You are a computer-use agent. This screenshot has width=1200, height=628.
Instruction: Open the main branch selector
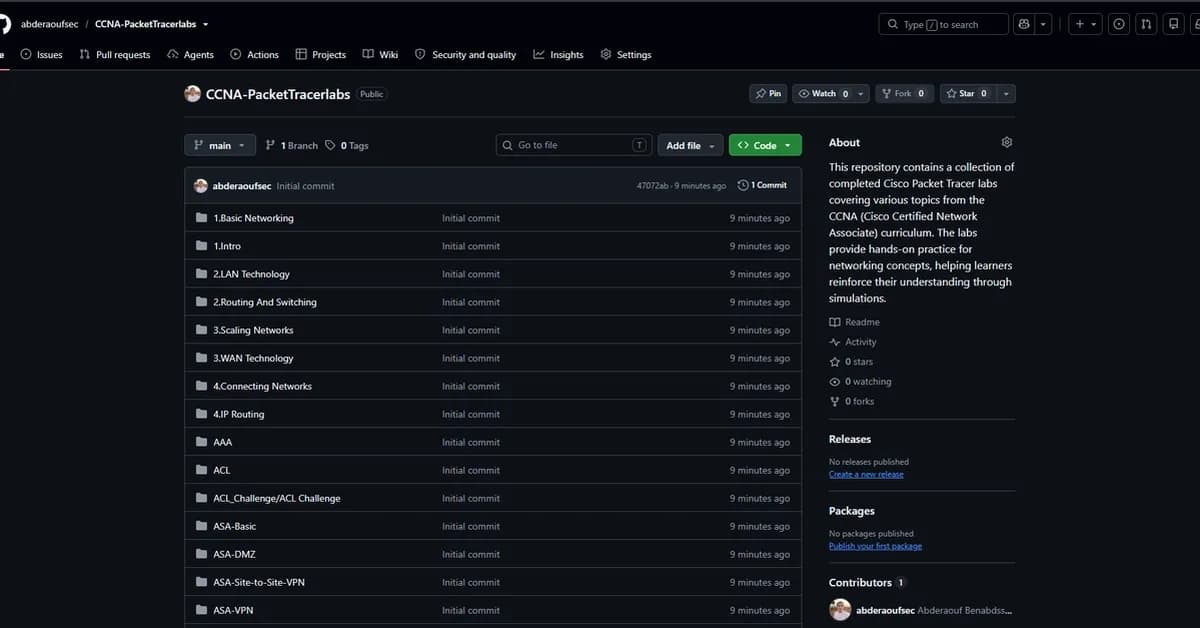coord(220,145)
